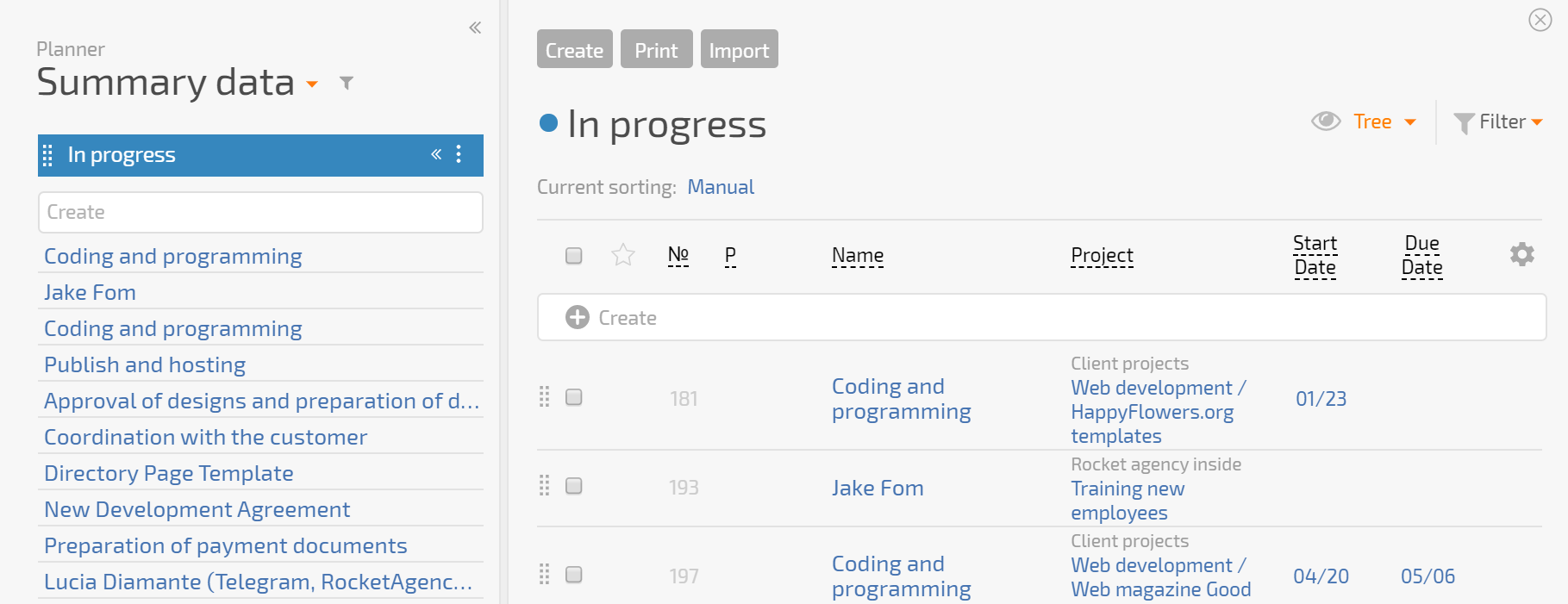Screen dimensions: 1568x604
Task: Click start date 01/23
Action: [x=1321, y=399]
